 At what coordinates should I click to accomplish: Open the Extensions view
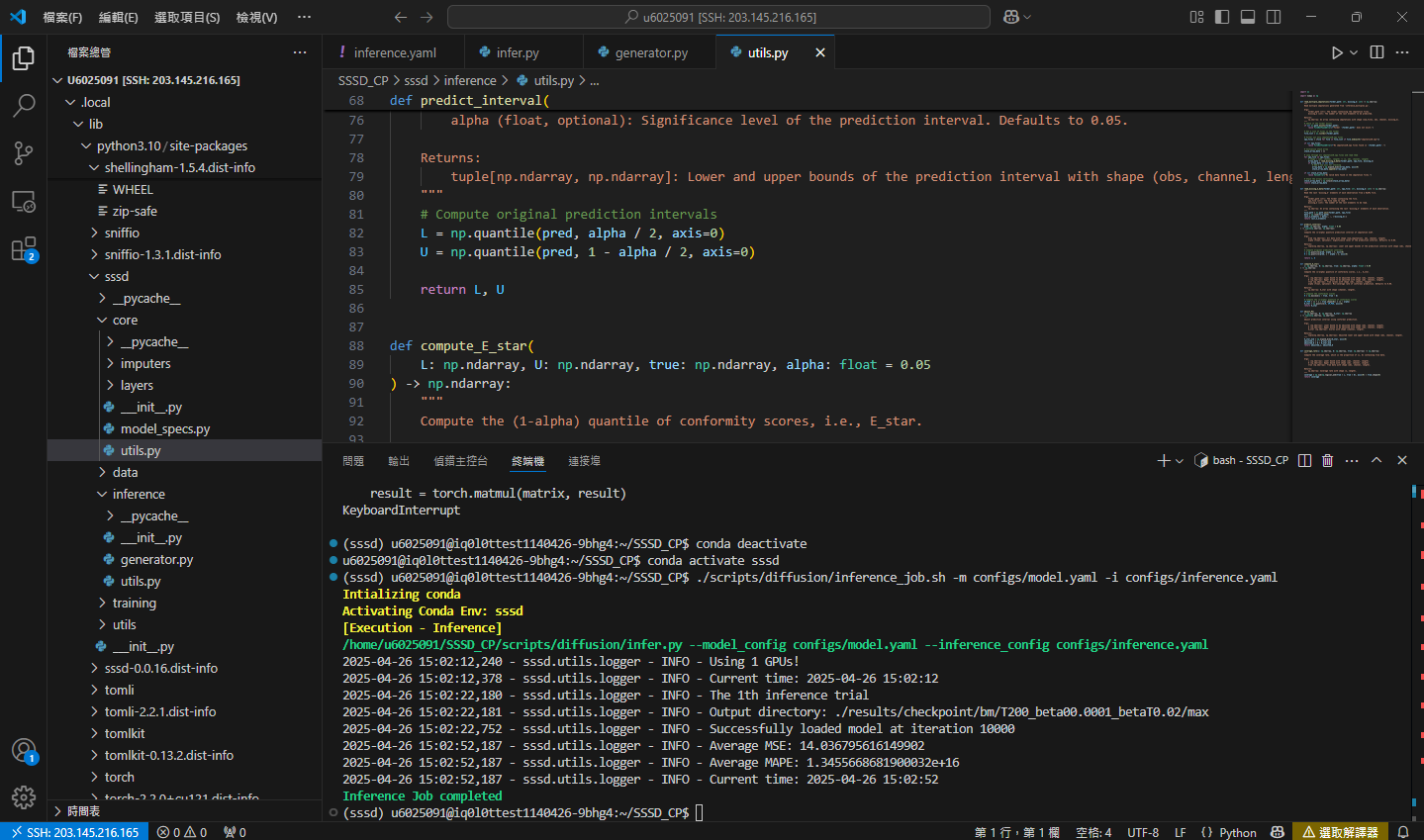pos(24,248)
